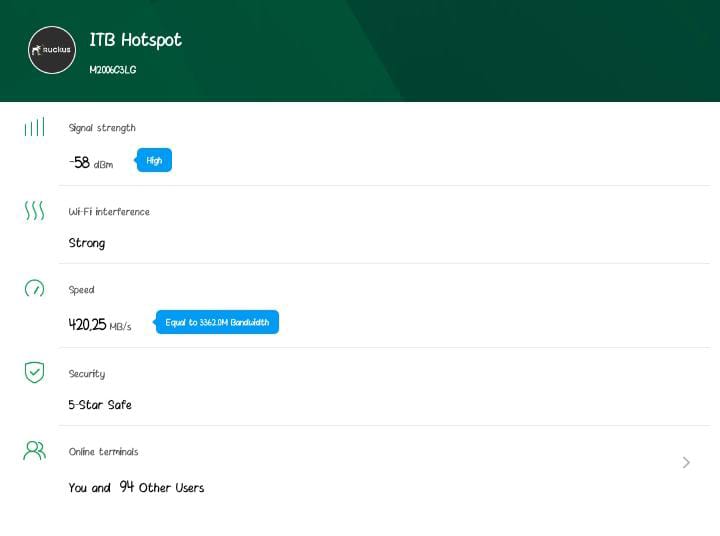Open You and 94 Other Users list

tap(136, 487)
